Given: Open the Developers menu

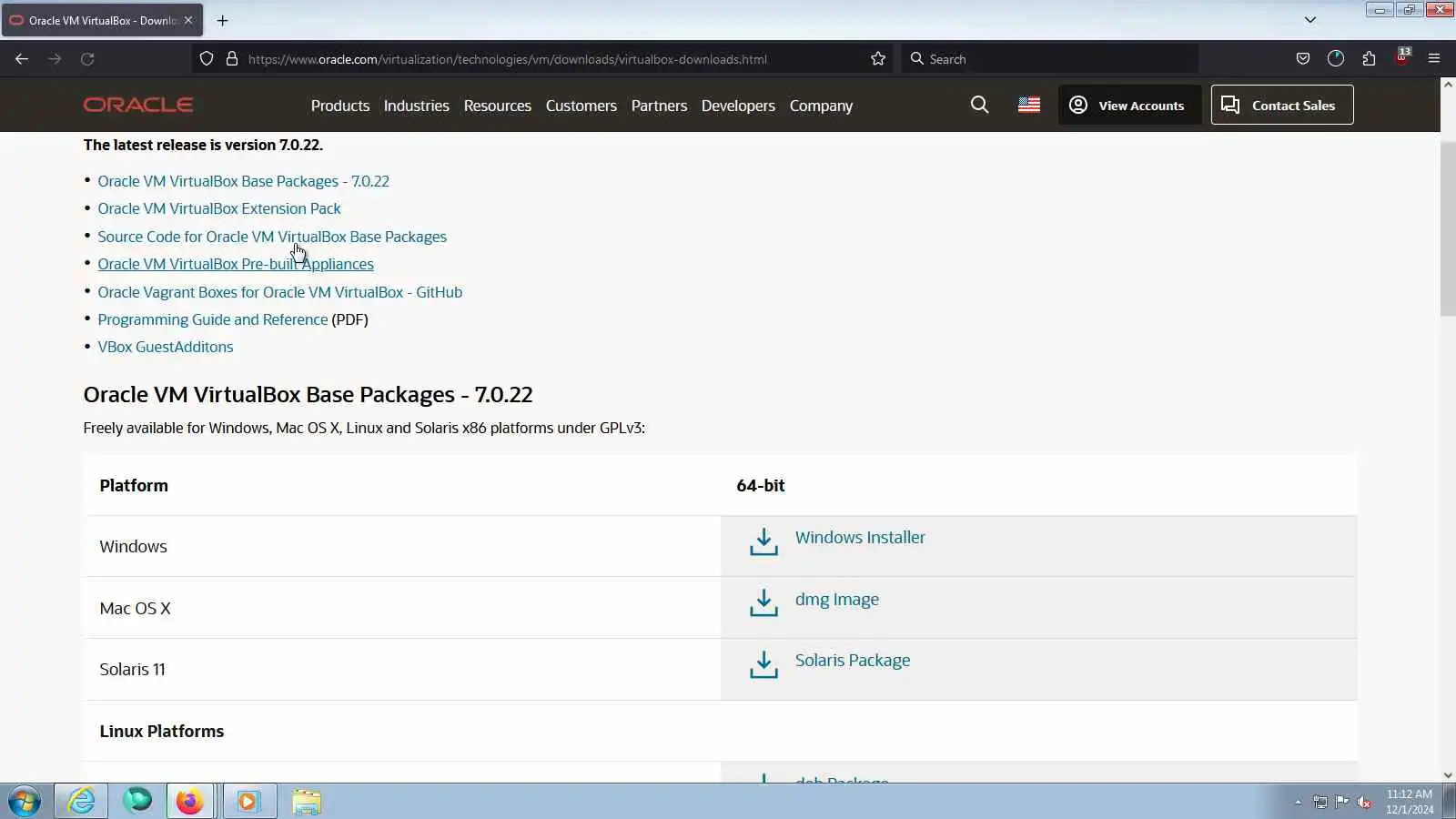Looking at the screenshot, I should click(738, 106).
